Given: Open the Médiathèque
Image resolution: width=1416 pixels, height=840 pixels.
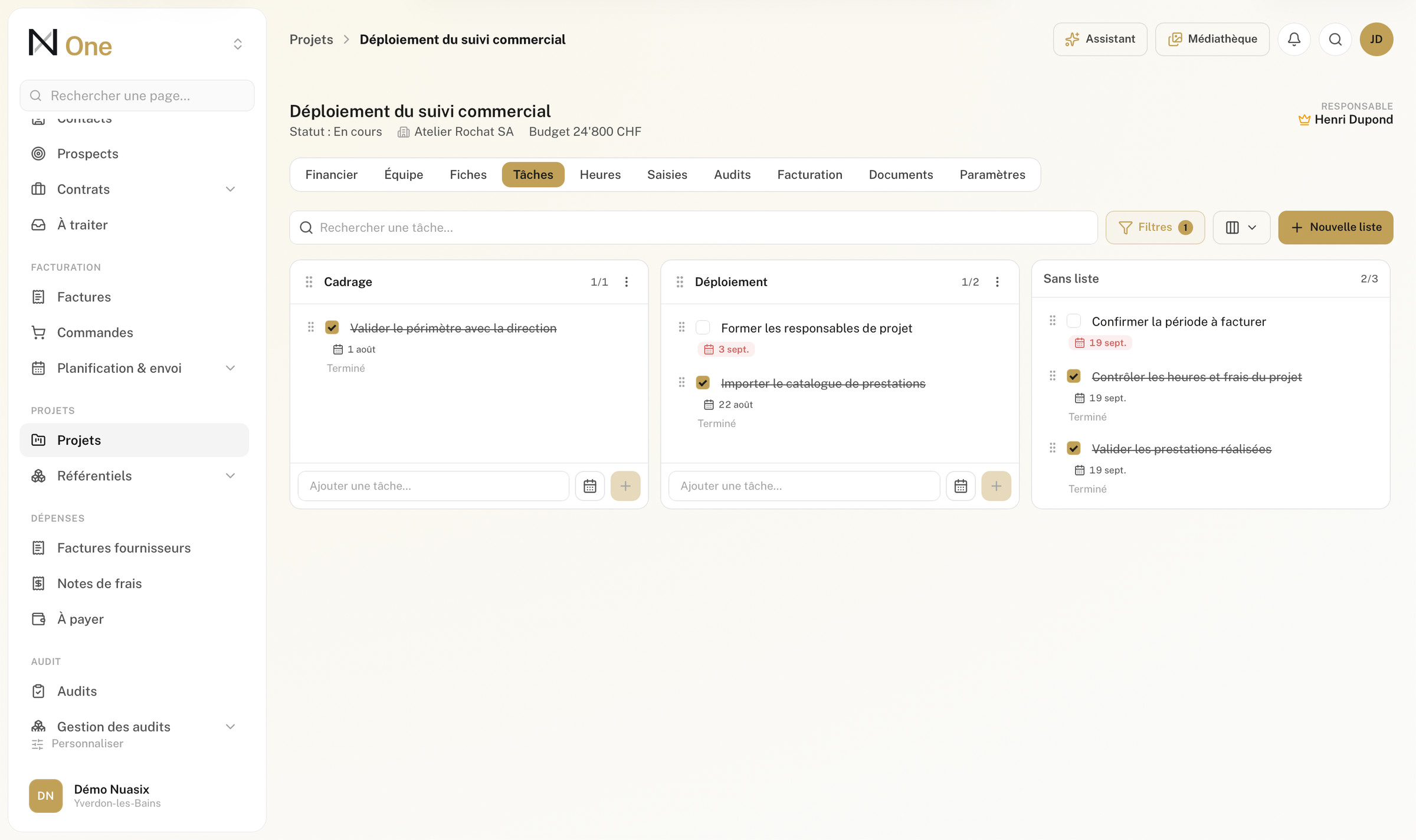Looking at the screenshot, I should [x=1212, y=40].
